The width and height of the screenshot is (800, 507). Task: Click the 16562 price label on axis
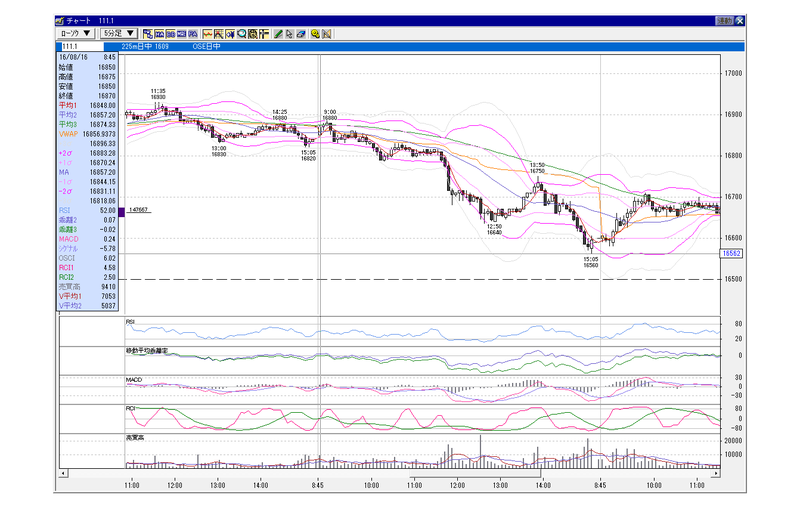pos(732,254)
